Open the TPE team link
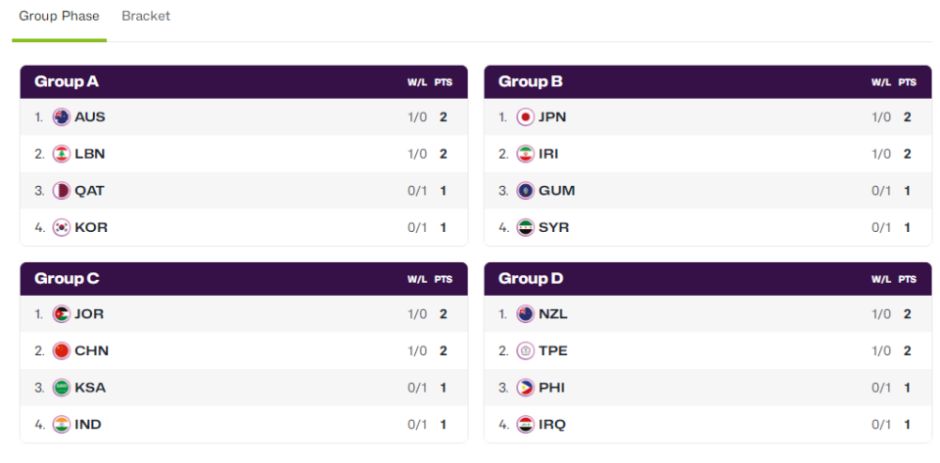Screen dimensions: 940x463 pos(553,351)
